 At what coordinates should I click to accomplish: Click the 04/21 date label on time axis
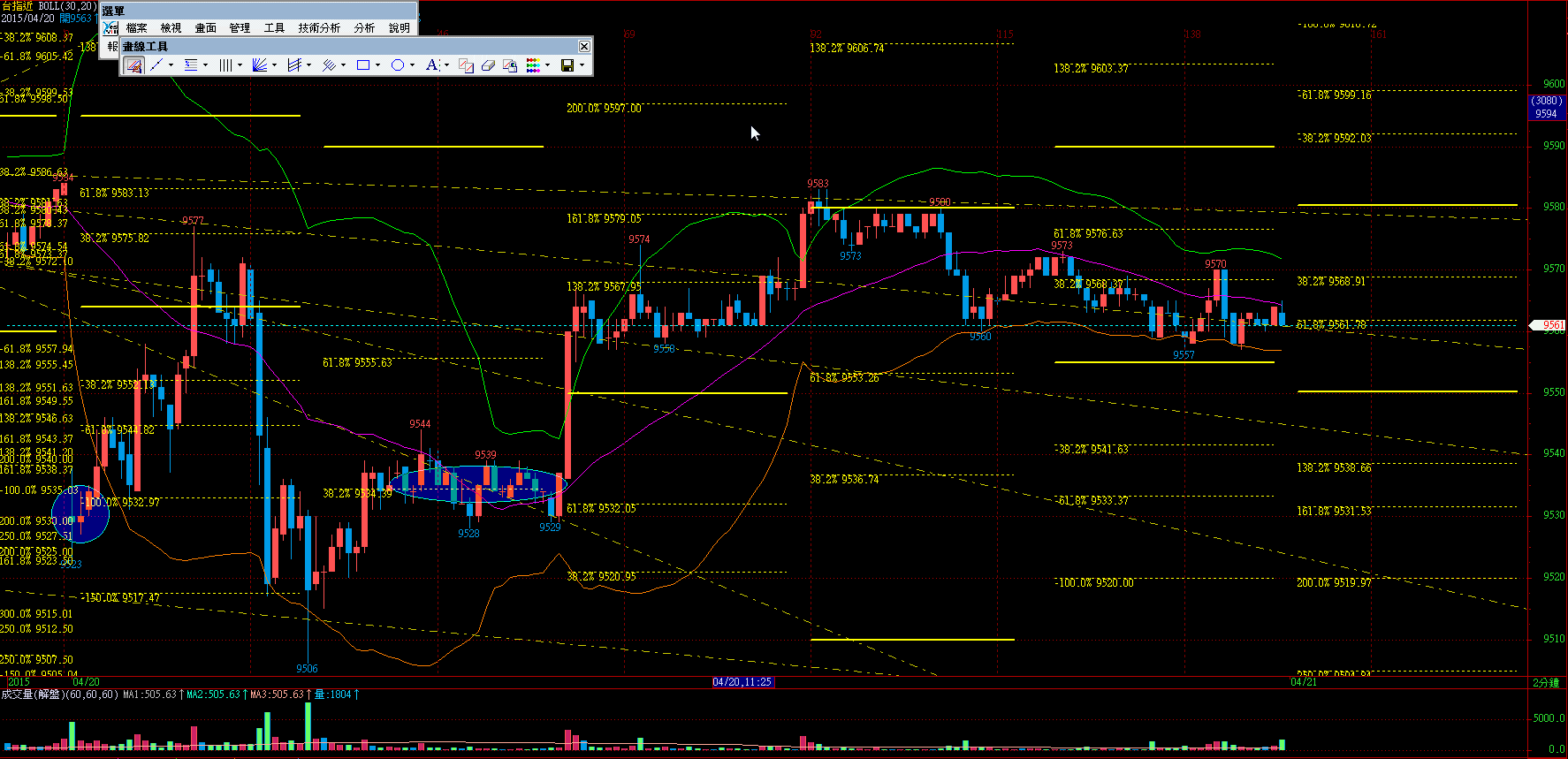click(x=1304, y=682)
